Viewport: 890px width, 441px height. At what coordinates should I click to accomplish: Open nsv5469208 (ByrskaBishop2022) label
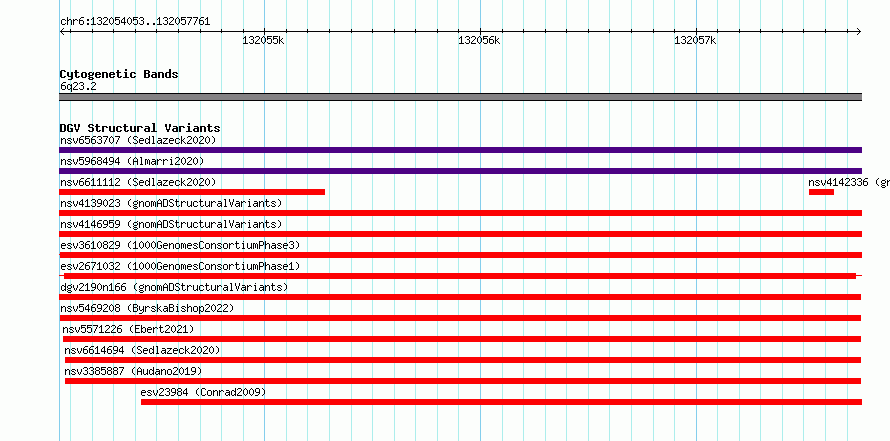pos(147,308)
